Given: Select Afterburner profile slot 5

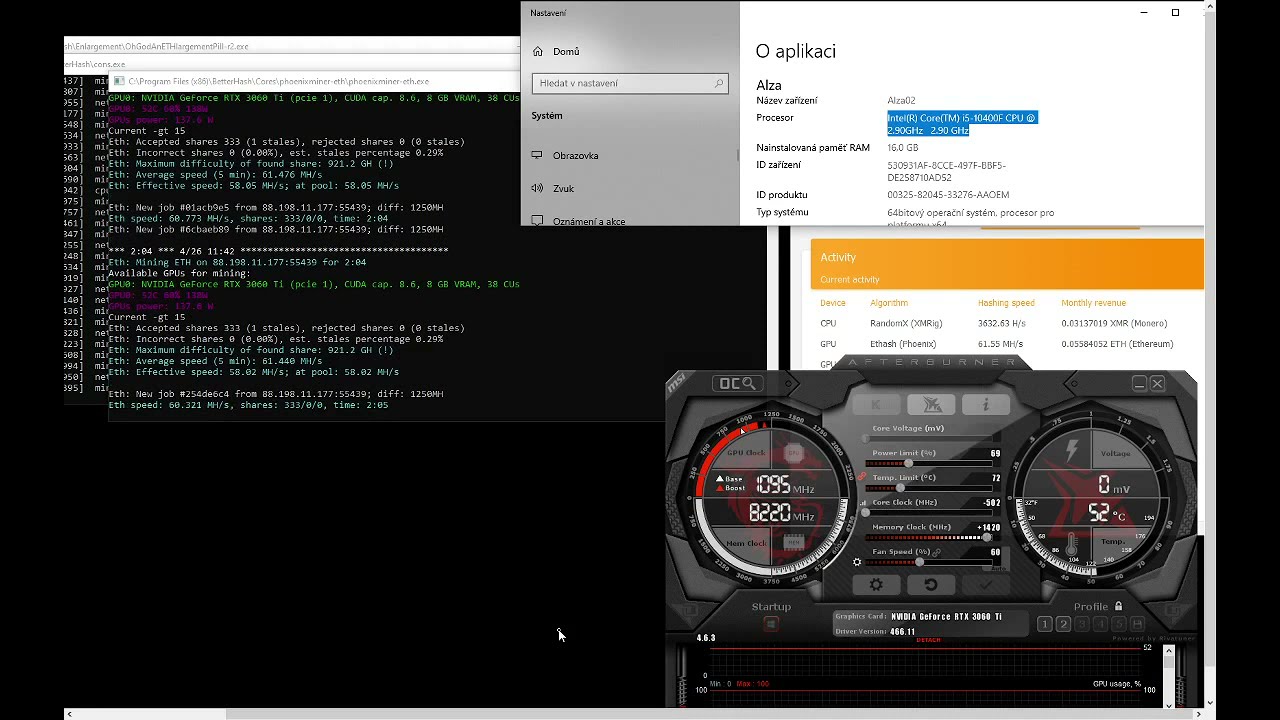Looking at the screenshot, I should 1120,624.
